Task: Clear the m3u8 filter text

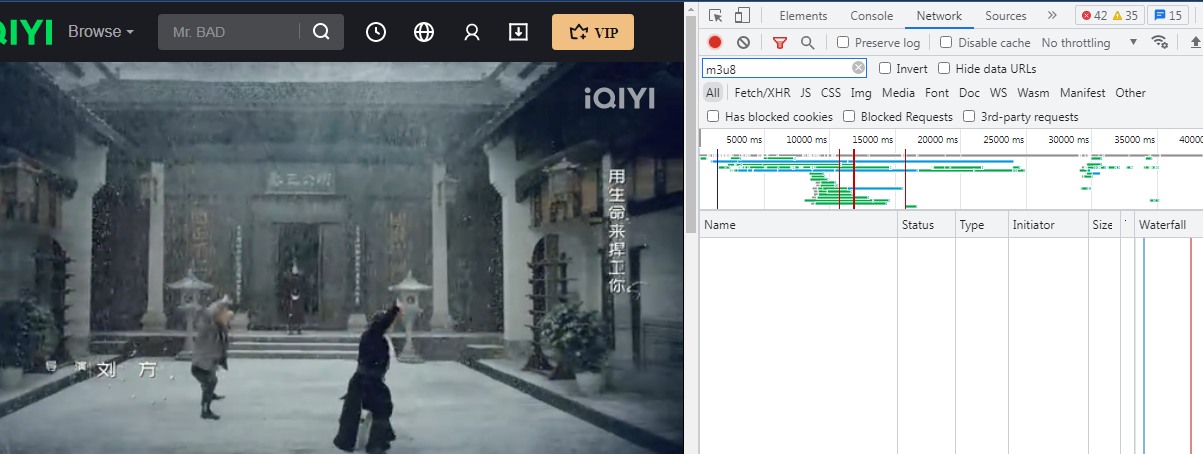Action: point(858,68)
